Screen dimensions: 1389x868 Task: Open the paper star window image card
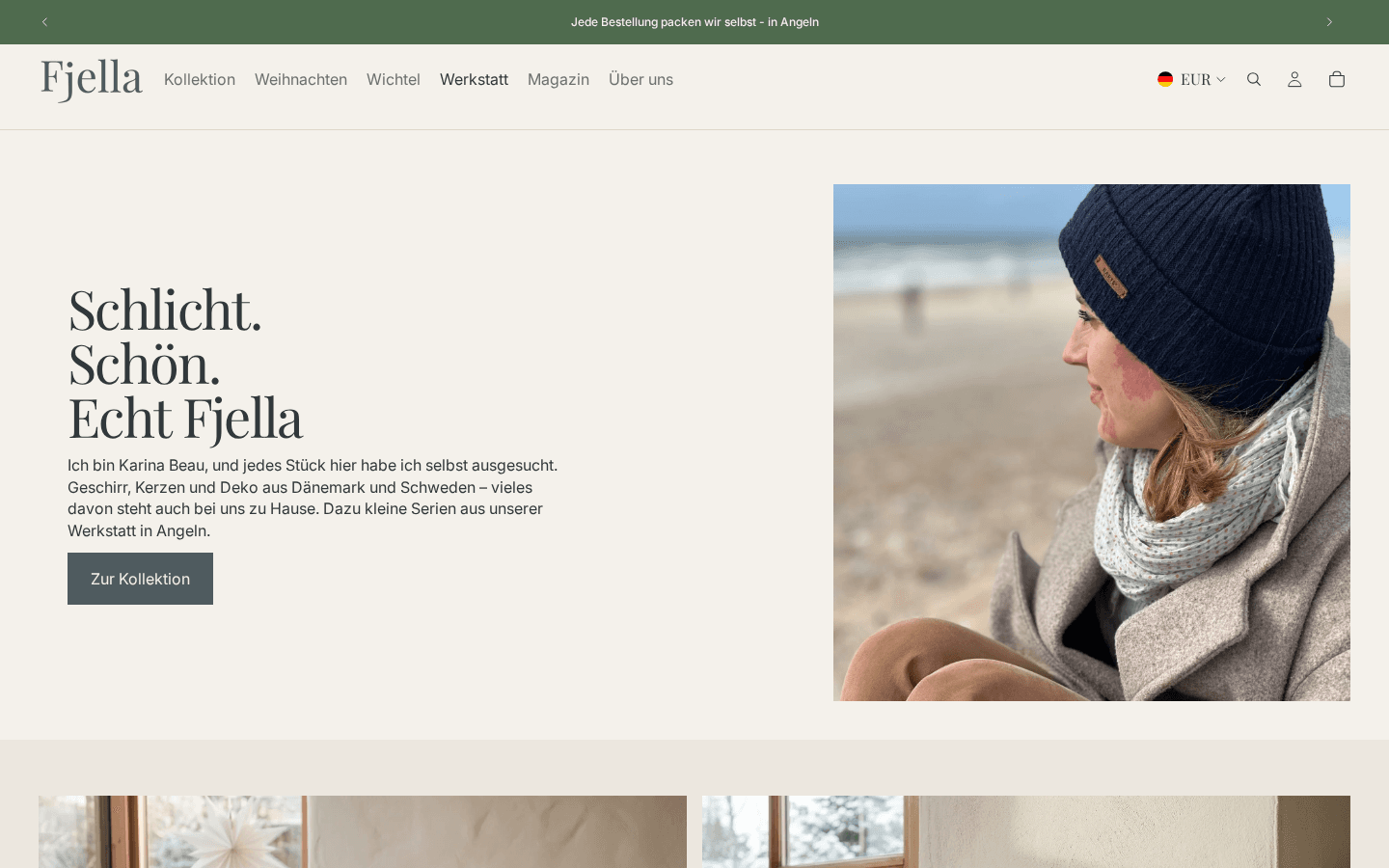[363, 831]
